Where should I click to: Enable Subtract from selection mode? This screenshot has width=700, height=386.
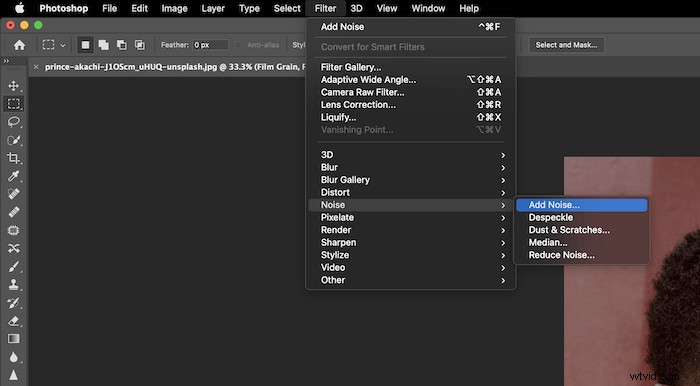coord(121,45)
